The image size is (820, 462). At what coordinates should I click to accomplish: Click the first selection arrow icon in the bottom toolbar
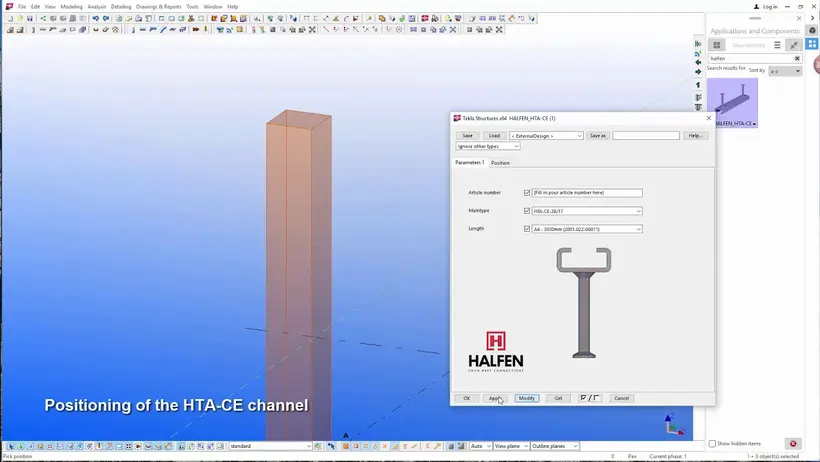[10, 446]
